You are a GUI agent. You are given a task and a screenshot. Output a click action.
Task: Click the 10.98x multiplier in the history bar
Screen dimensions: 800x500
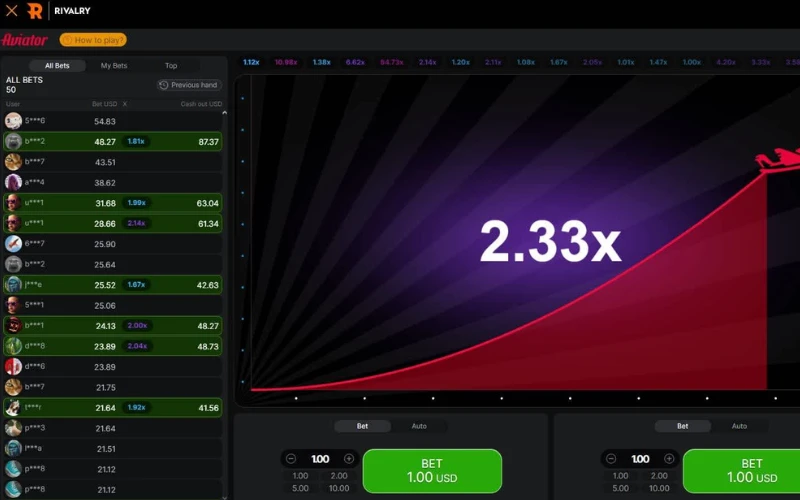pos(286,62)
